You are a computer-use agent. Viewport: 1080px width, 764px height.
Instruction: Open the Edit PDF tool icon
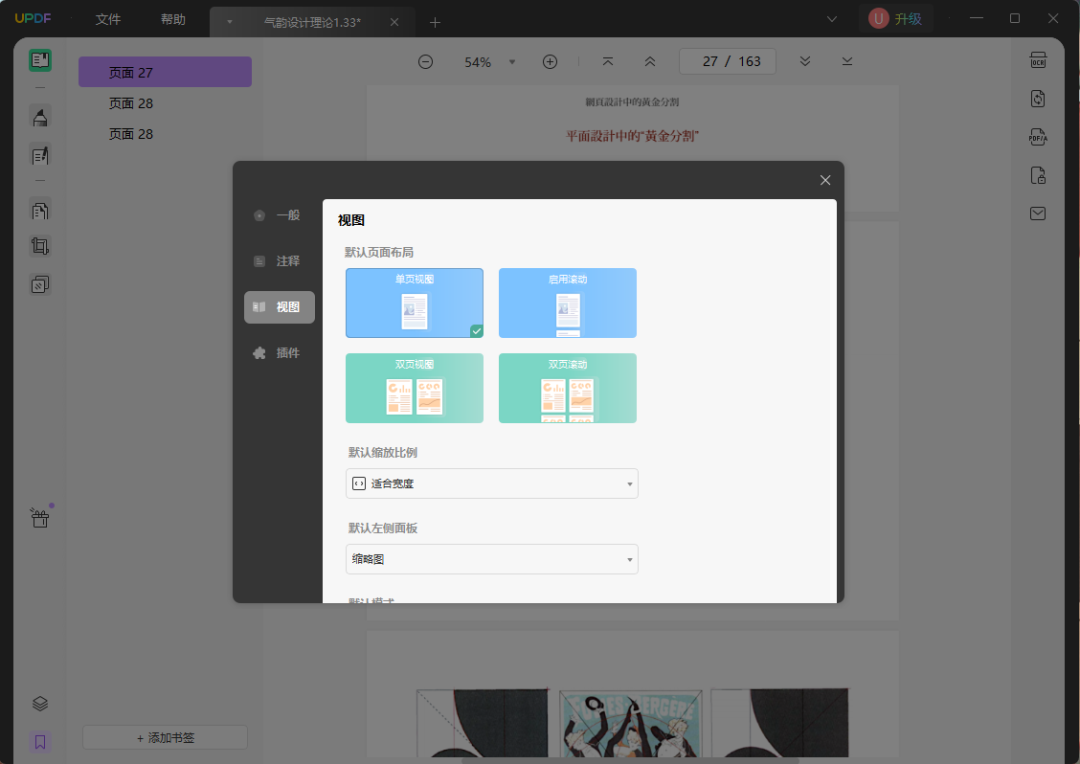[x=40, y=155]
